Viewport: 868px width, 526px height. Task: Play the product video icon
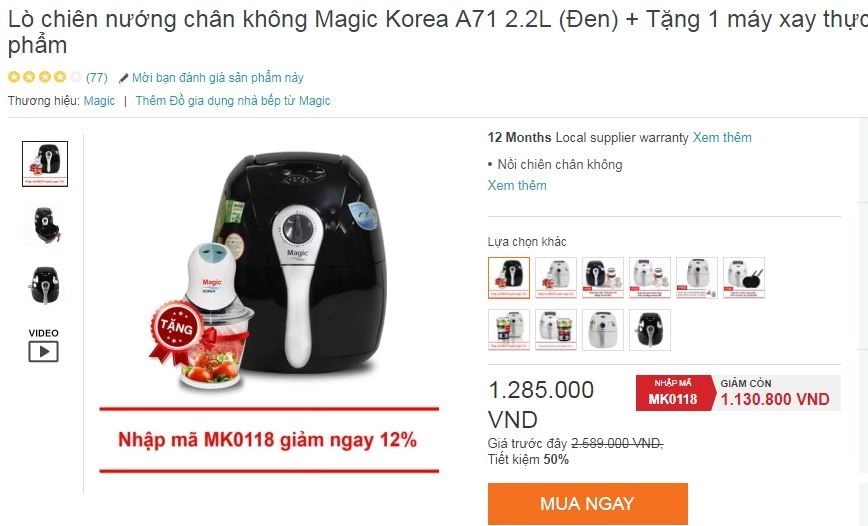pos(43,351)
